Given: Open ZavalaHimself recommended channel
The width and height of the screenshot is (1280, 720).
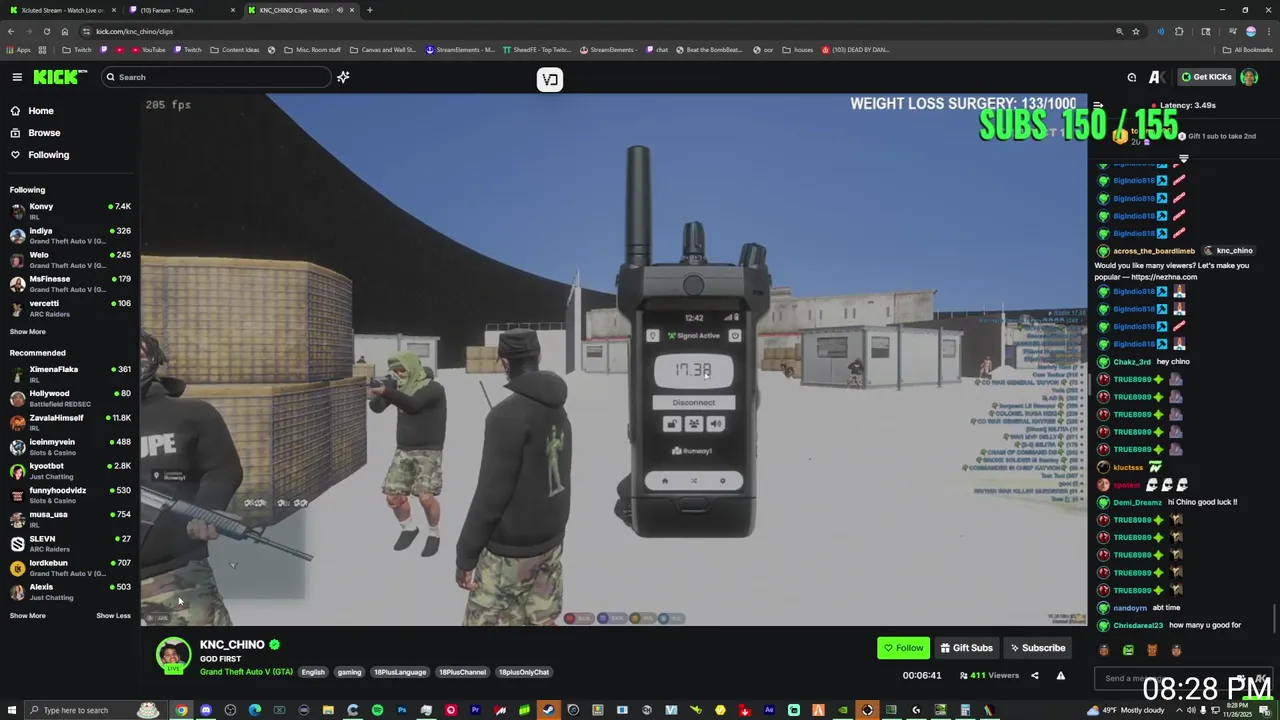Looking at the screenshot, I should click(70, 422).
